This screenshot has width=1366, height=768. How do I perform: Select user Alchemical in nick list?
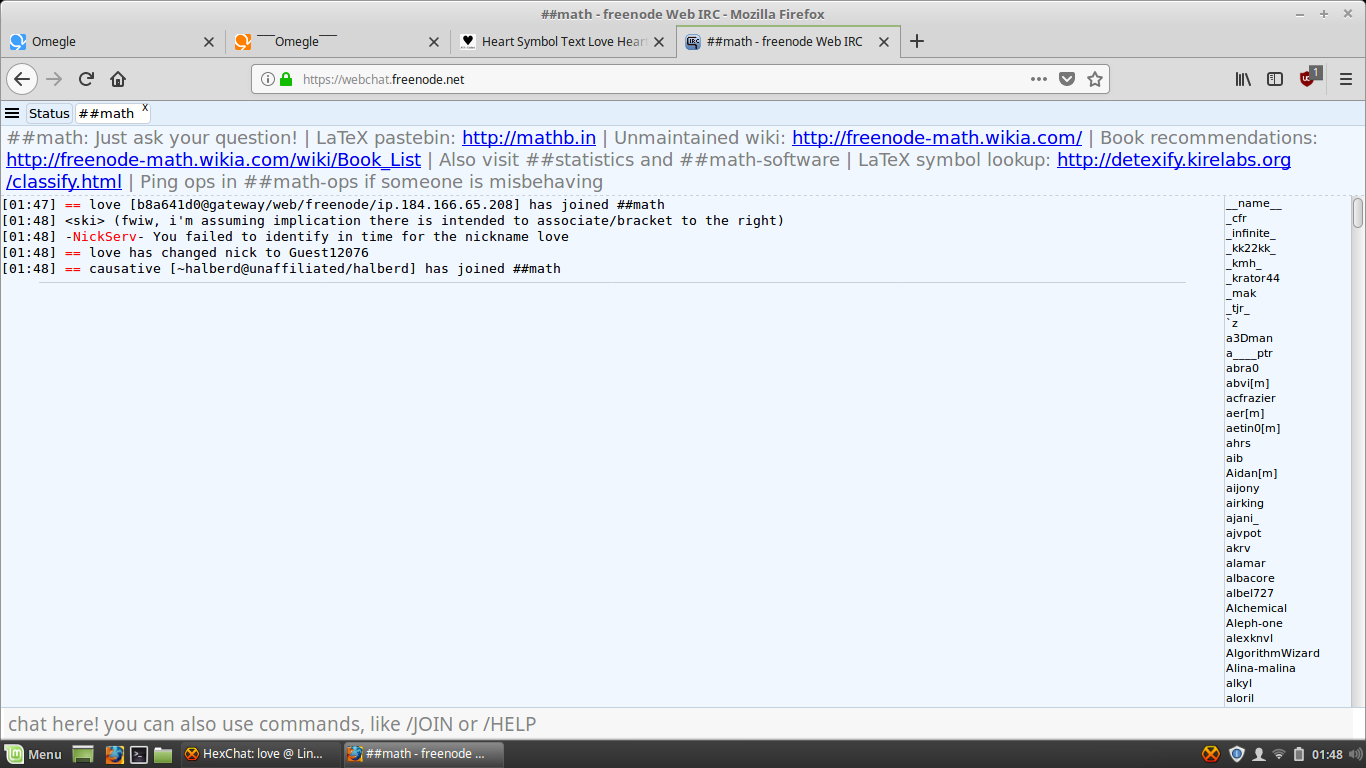(1256, 608)
